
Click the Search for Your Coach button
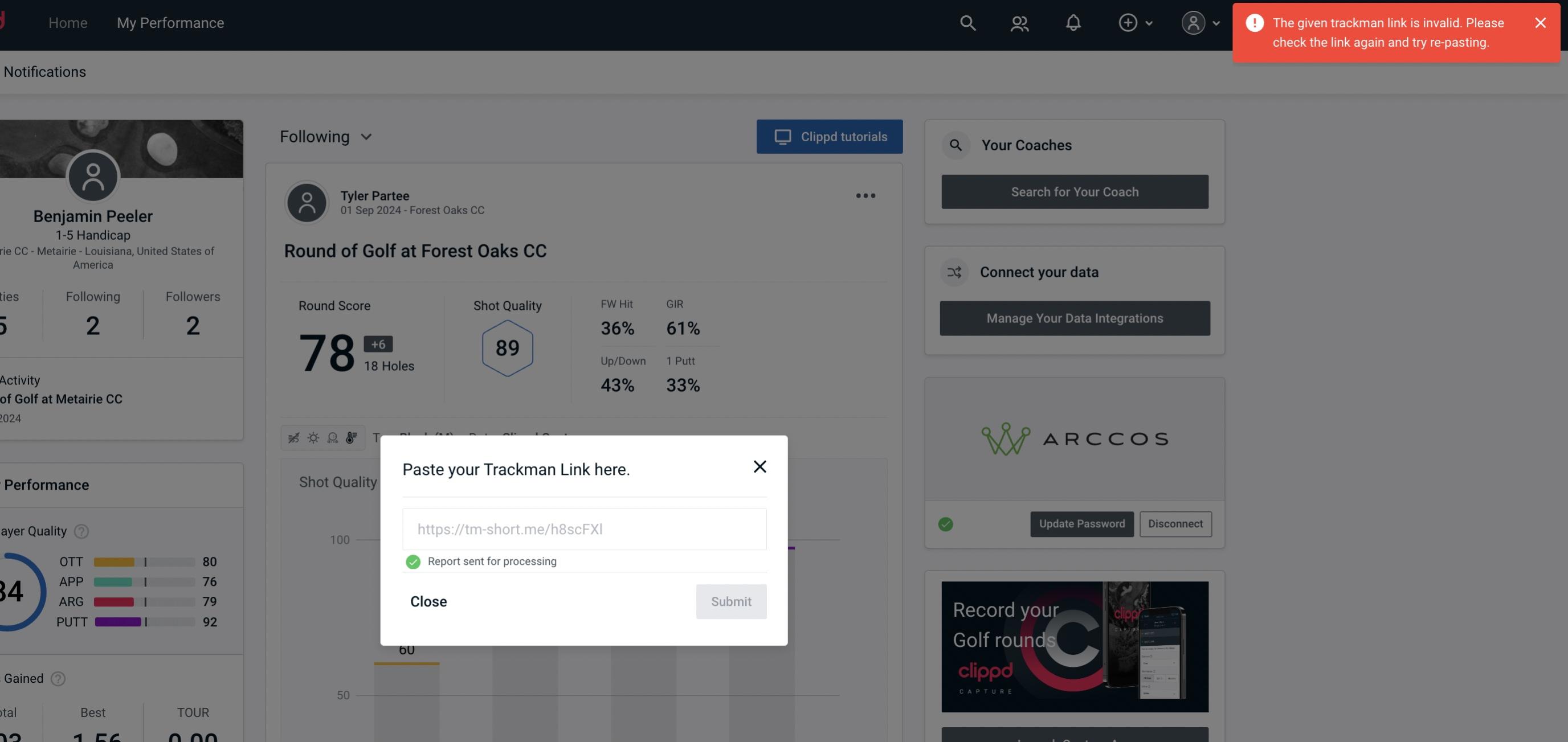[x=1075, y=191]
